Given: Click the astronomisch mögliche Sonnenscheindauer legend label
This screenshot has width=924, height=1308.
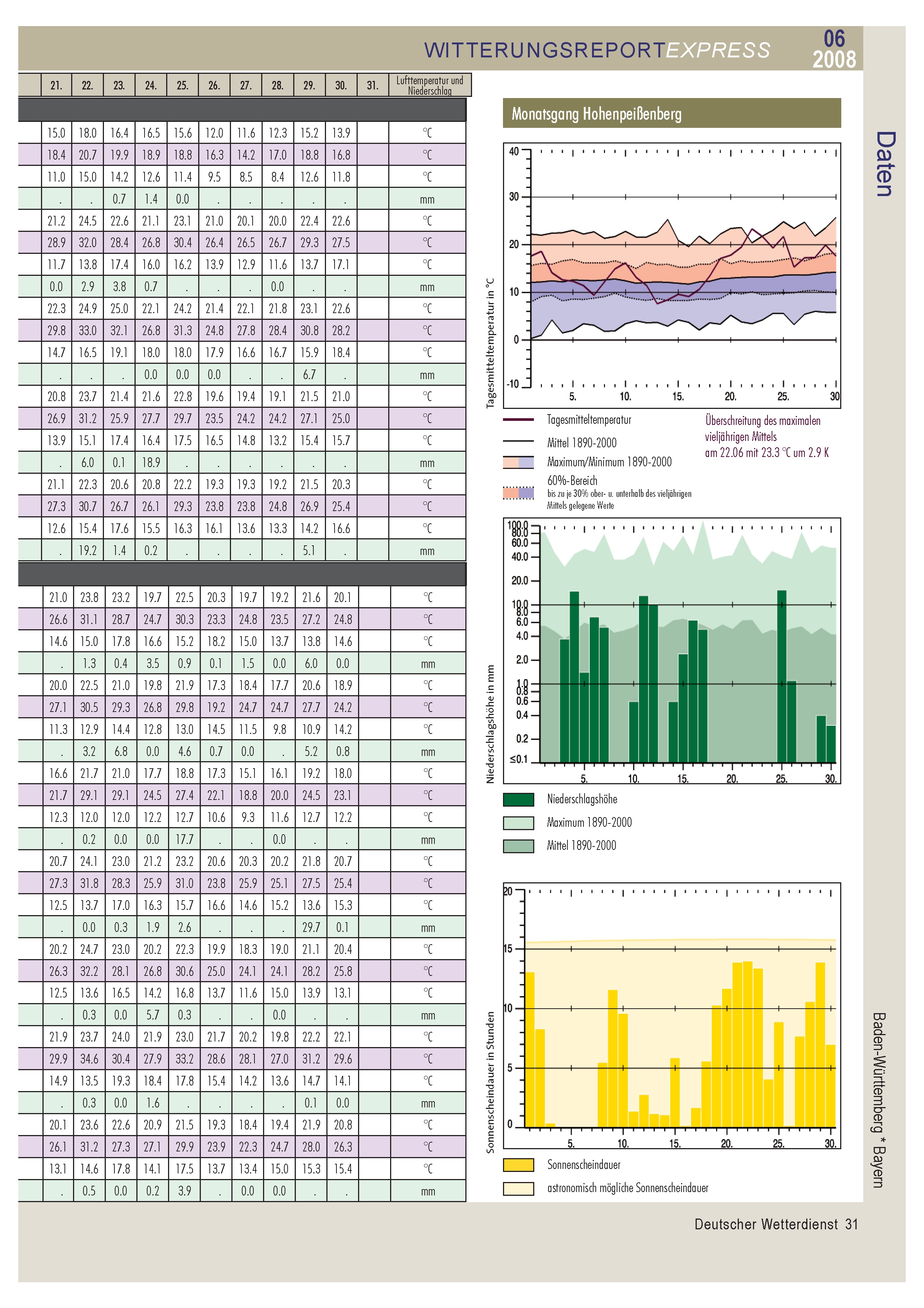Looking at the screenshot, I should tap(627, 1188).
